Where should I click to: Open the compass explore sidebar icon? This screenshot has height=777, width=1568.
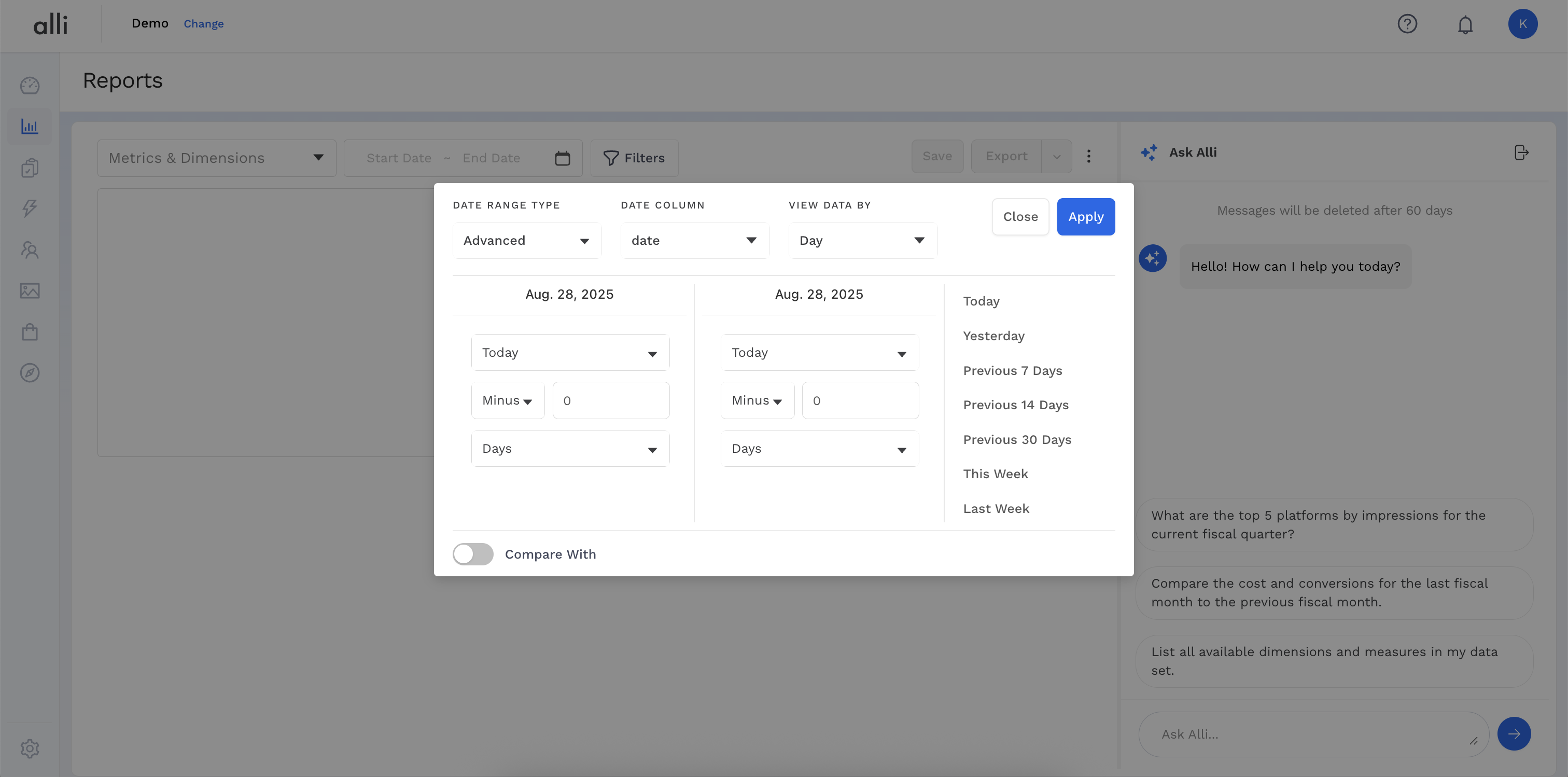click(x=30, y=372)
